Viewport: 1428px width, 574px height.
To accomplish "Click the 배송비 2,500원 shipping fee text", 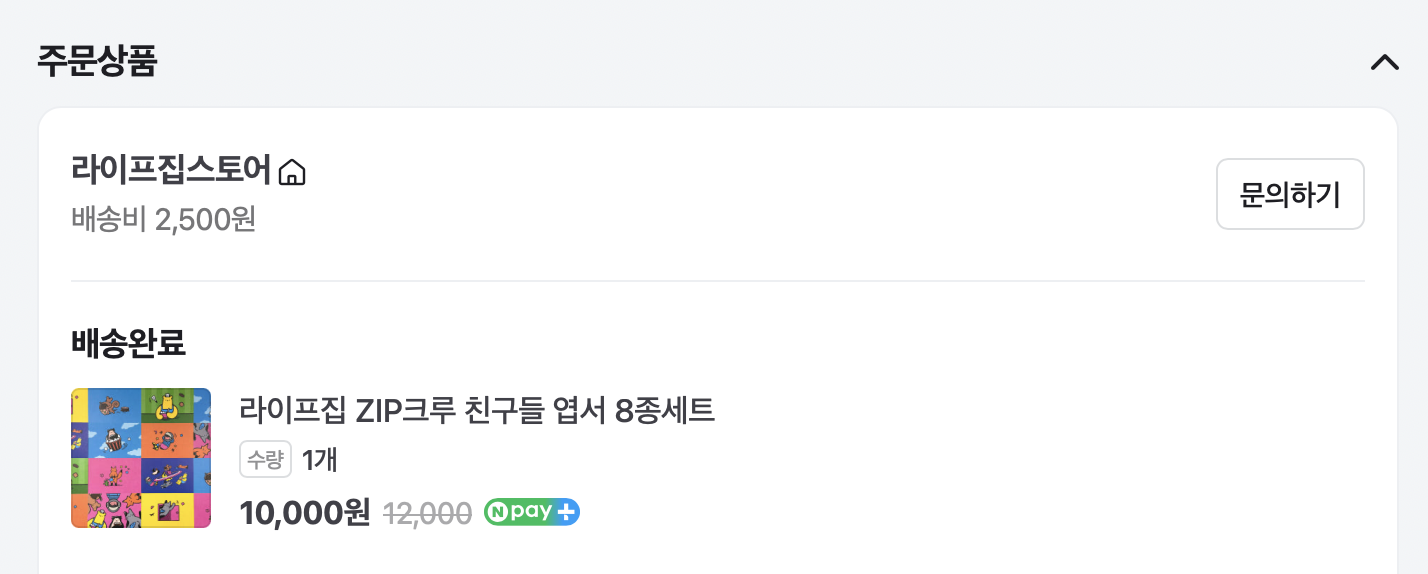I will (164, 219).
